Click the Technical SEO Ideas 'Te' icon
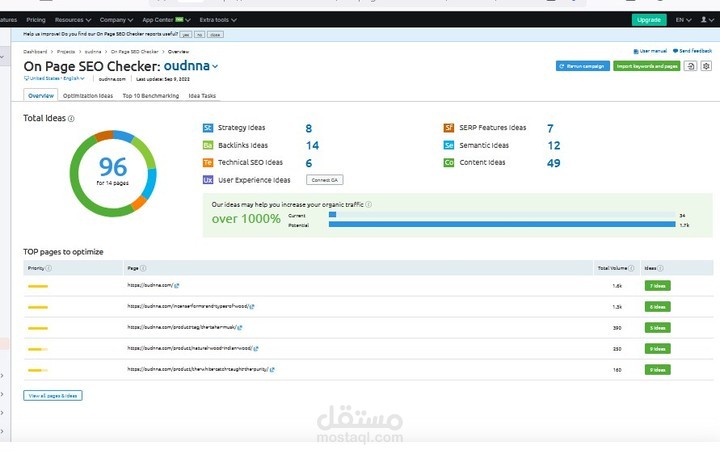Viewport: 720px width, 454px height. 208,163
